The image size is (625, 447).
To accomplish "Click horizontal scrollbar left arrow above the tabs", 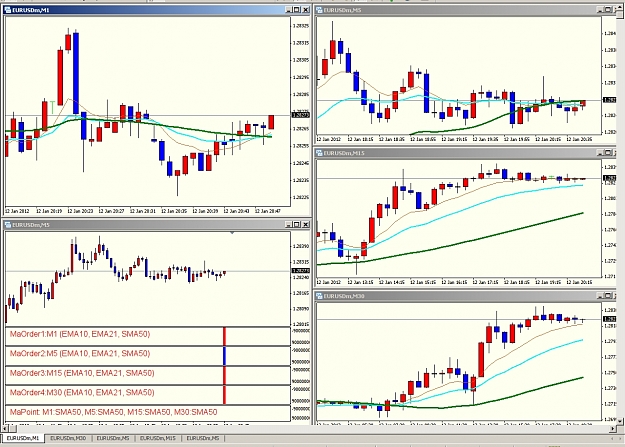I will tap(5, 429).
